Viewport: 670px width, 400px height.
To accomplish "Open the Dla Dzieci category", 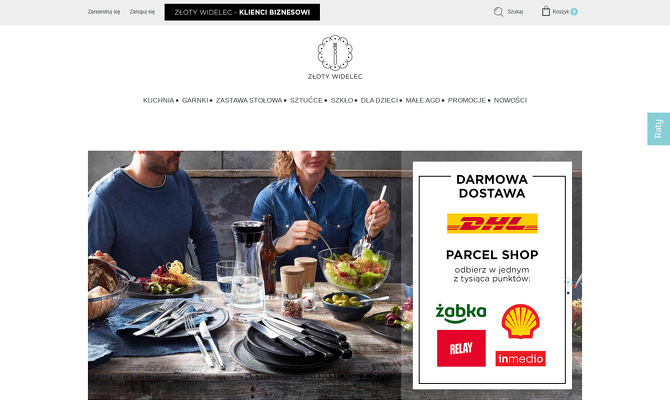I will [379, 100].
